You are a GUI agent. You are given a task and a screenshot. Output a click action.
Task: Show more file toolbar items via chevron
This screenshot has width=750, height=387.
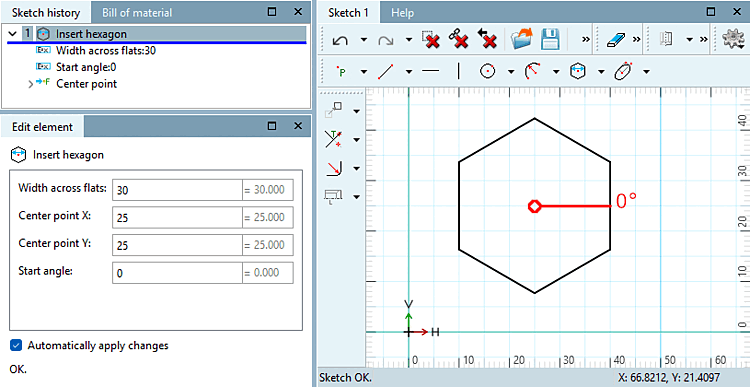[586, 40]
